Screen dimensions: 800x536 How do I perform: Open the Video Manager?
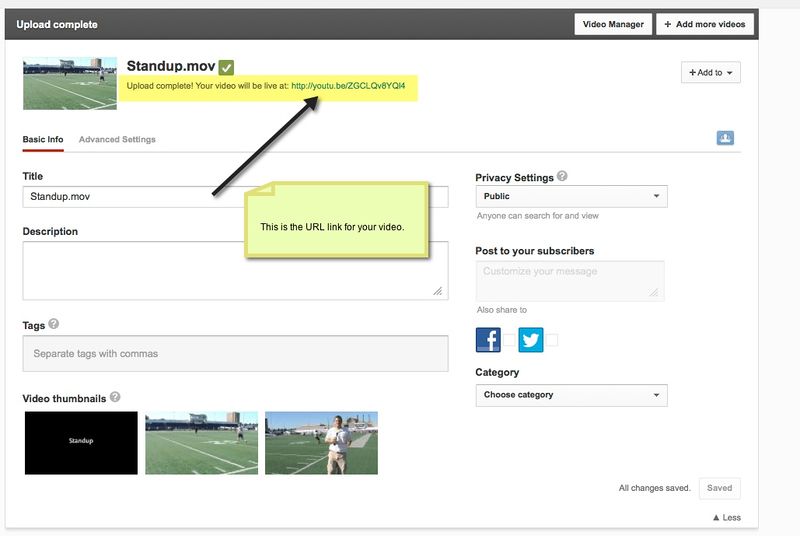point(613,24)
